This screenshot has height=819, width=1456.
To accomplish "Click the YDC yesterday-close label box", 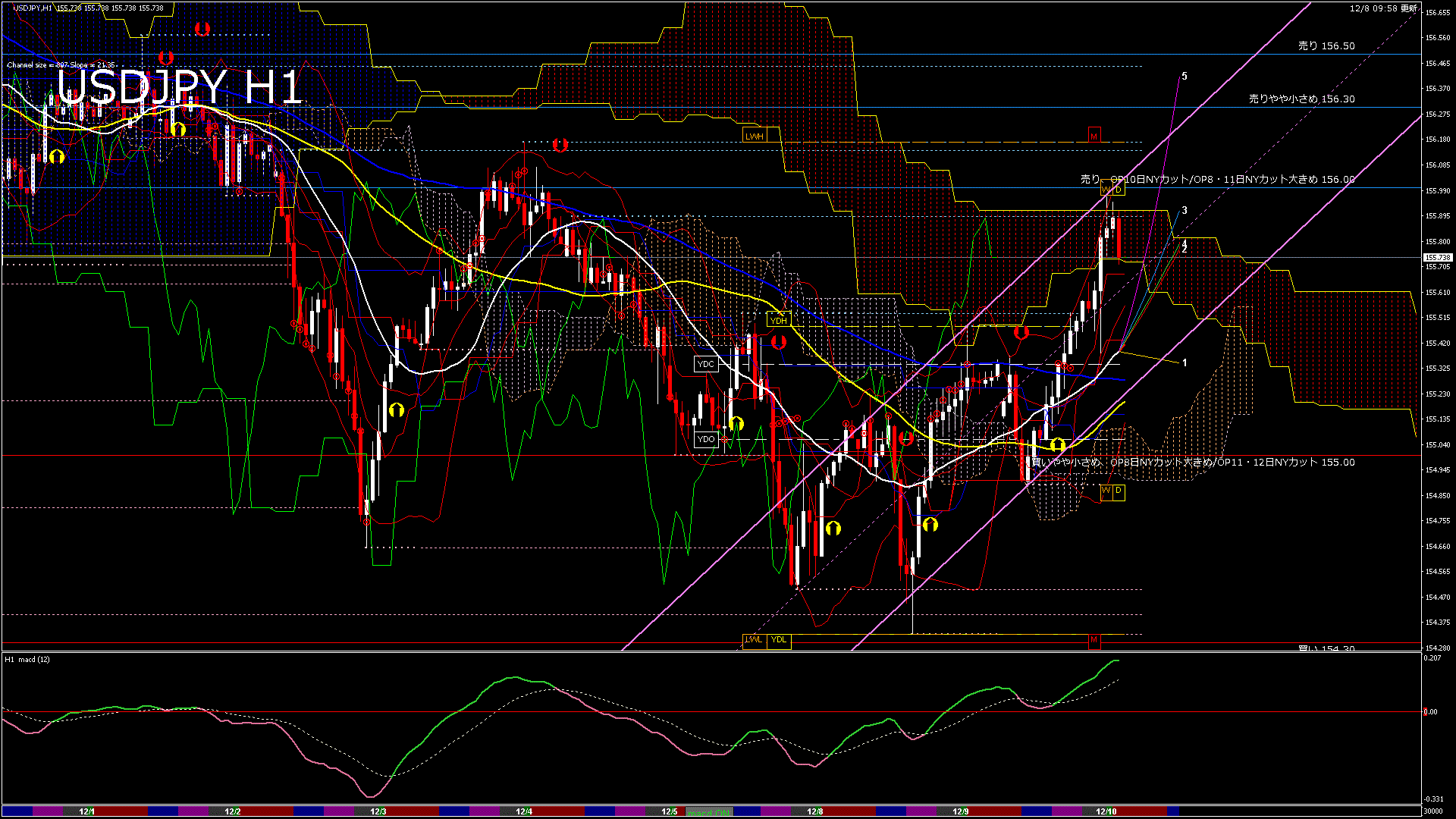I will (x=705, y=365).
